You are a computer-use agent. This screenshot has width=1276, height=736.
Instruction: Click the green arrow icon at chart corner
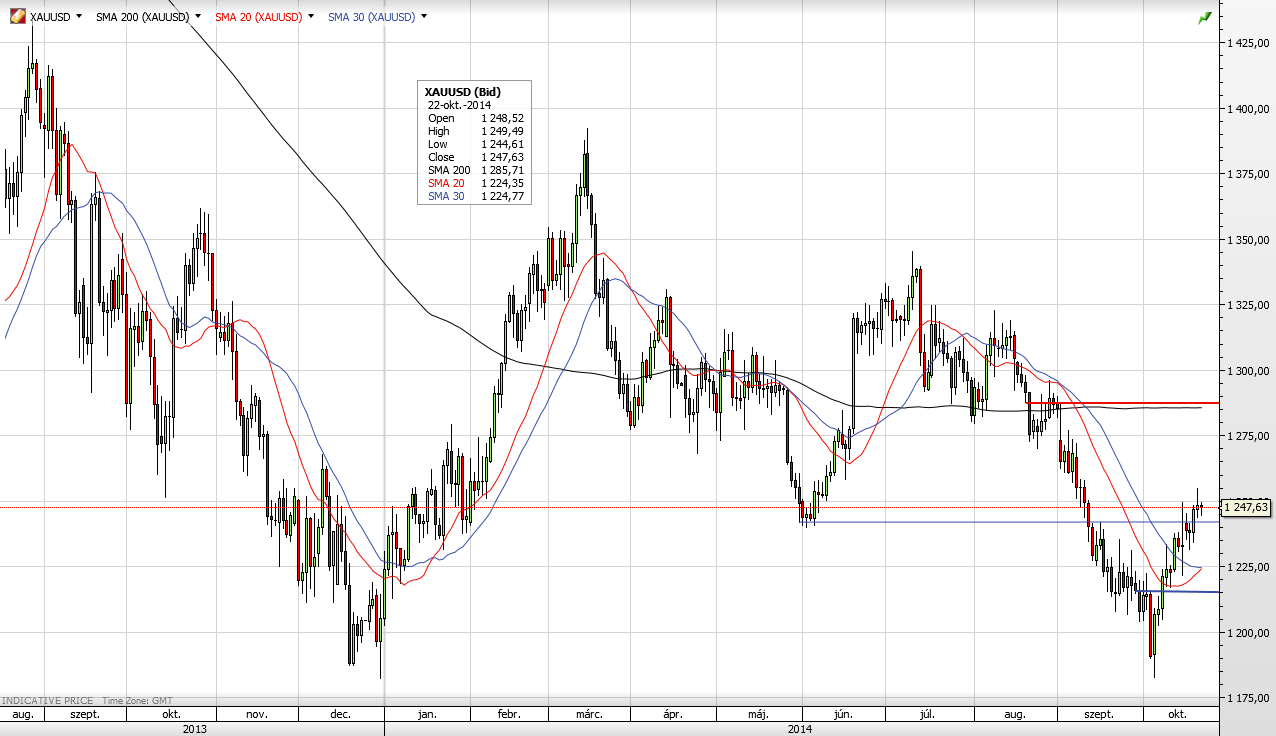click(x=1204, y=18)
